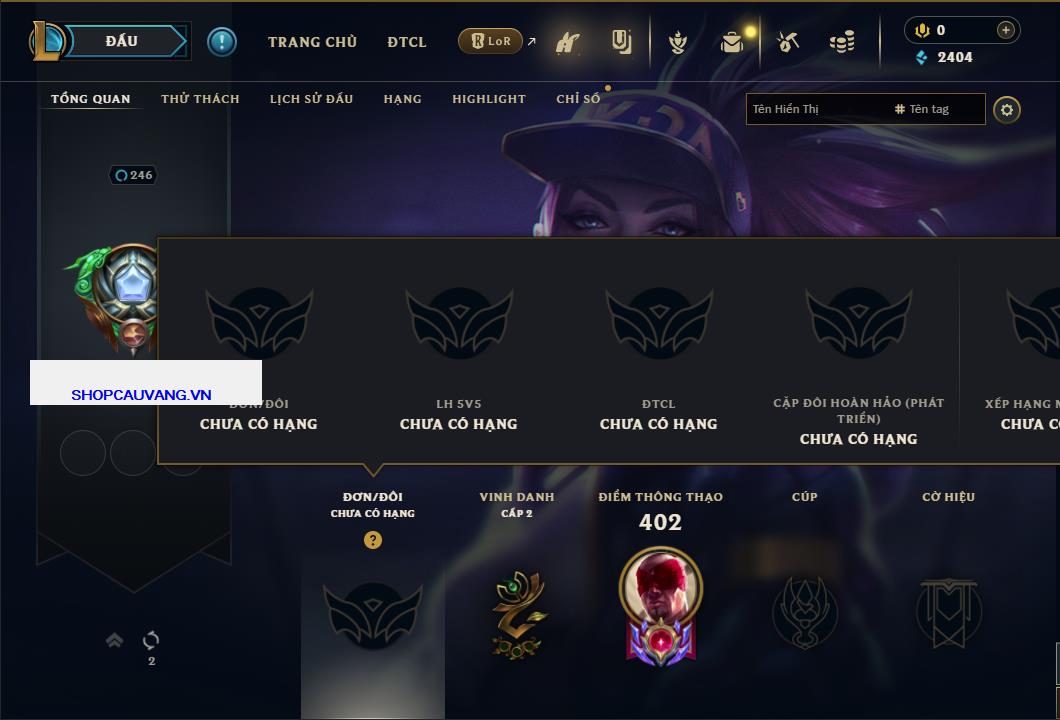Open the ĐTCL menu item
This screenshot has height=720, width=1060.
click(407, 42)
